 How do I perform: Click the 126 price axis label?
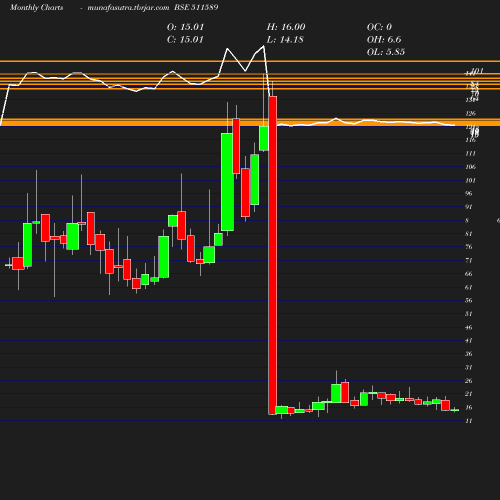pyautogui.click(x=470, y=114)
